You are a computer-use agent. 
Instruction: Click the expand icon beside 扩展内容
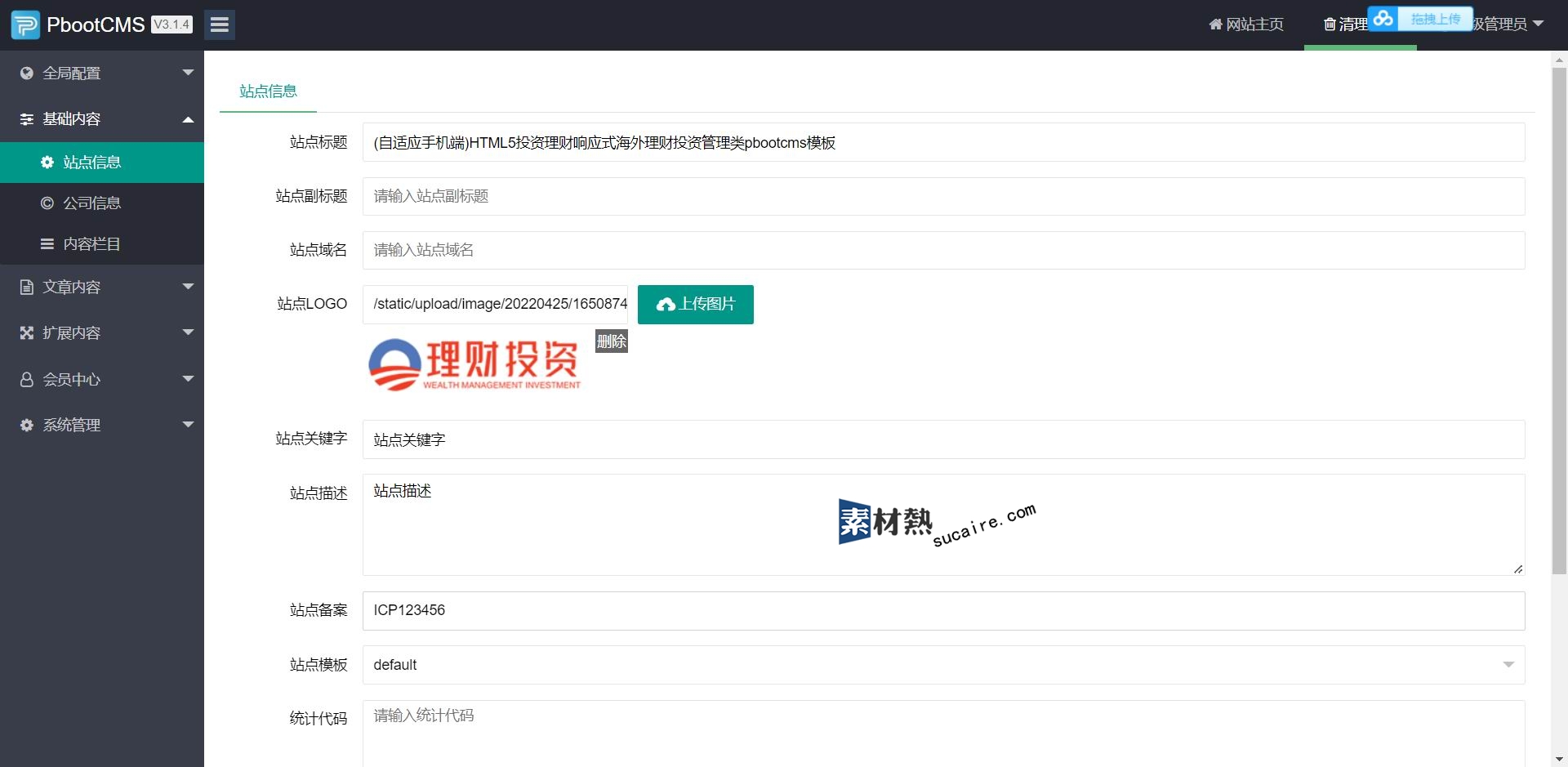(x=27, y=332)
